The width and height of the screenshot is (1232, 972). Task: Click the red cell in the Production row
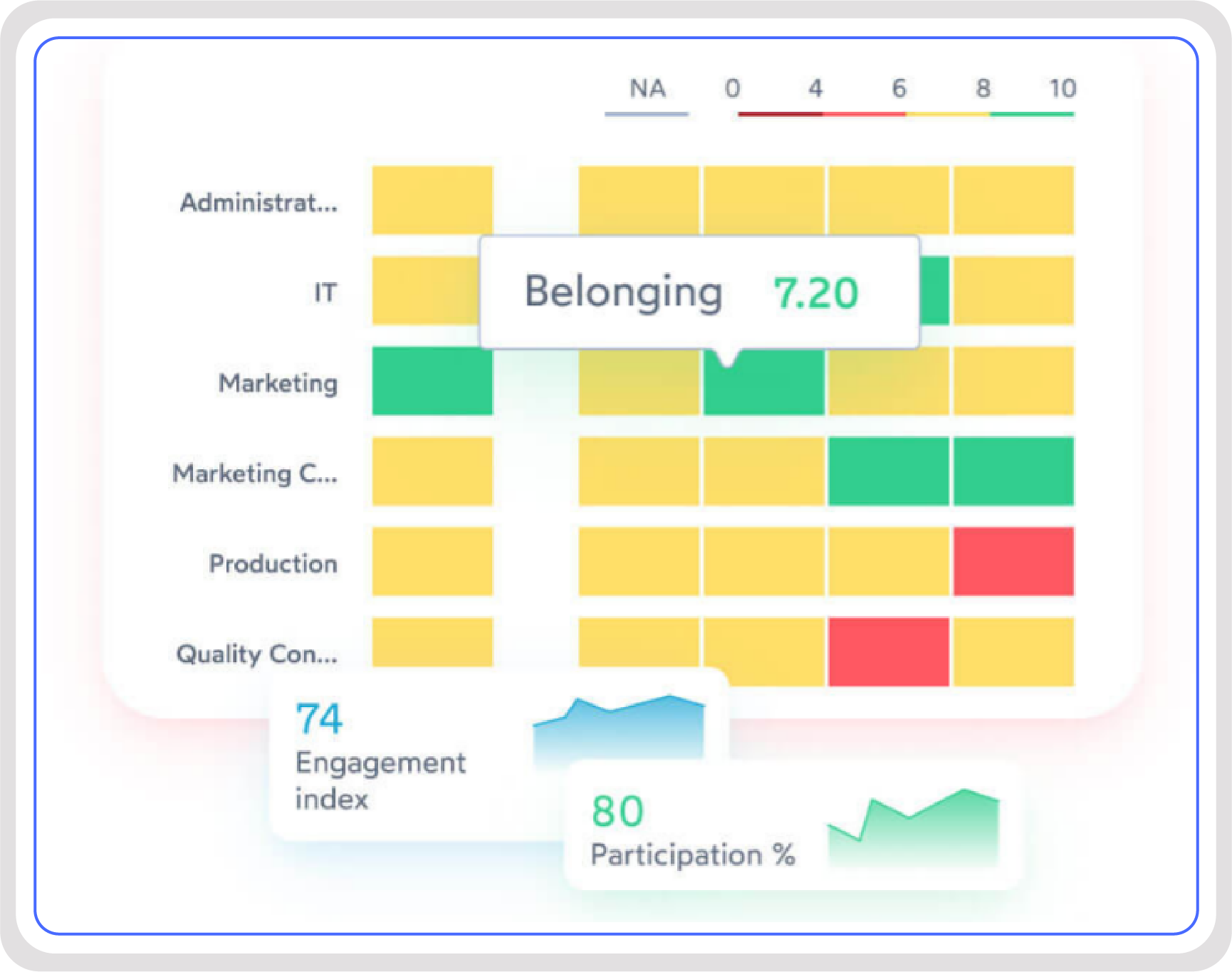point(1013,561)
